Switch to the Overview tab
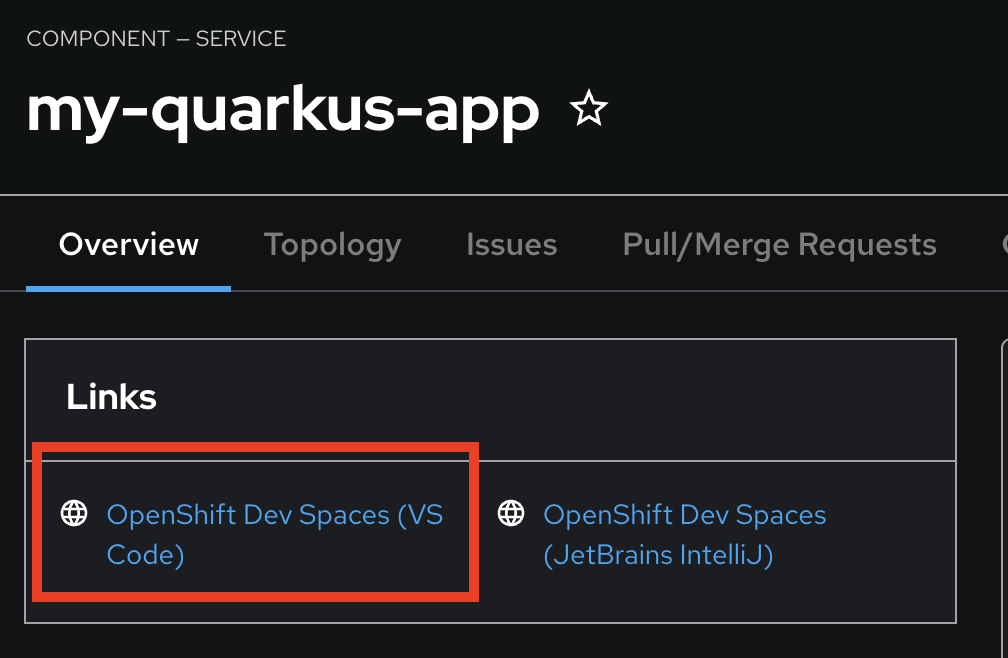Screen dimensions: 1008x658 click(129, 245)
